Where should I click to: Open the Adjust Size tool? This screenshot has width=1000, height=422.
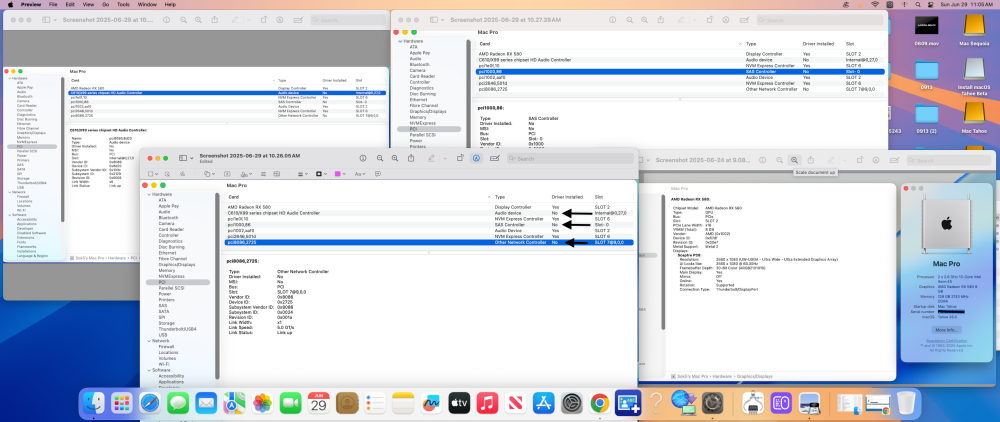(277, 173)
